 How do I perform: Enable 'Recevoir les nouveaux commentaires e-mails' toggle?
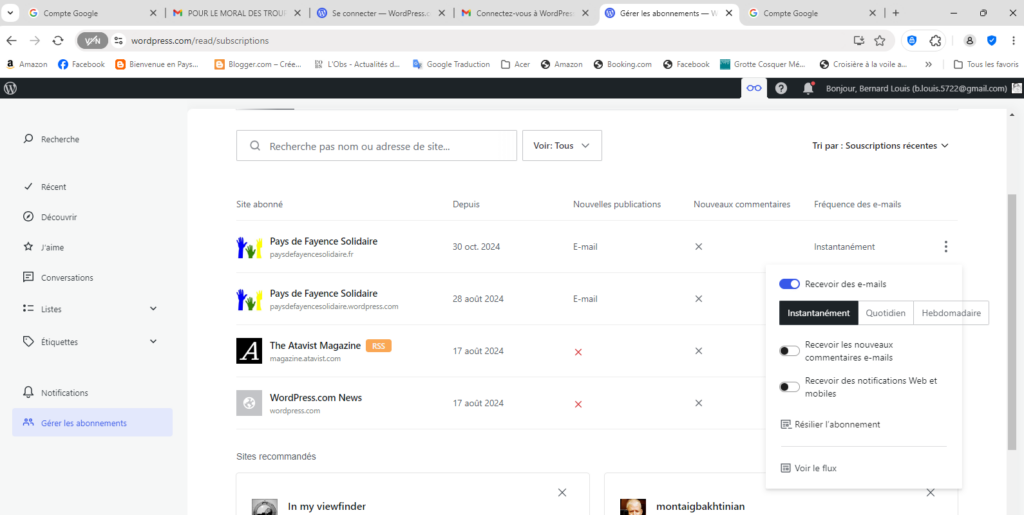[x=789, y=351]
